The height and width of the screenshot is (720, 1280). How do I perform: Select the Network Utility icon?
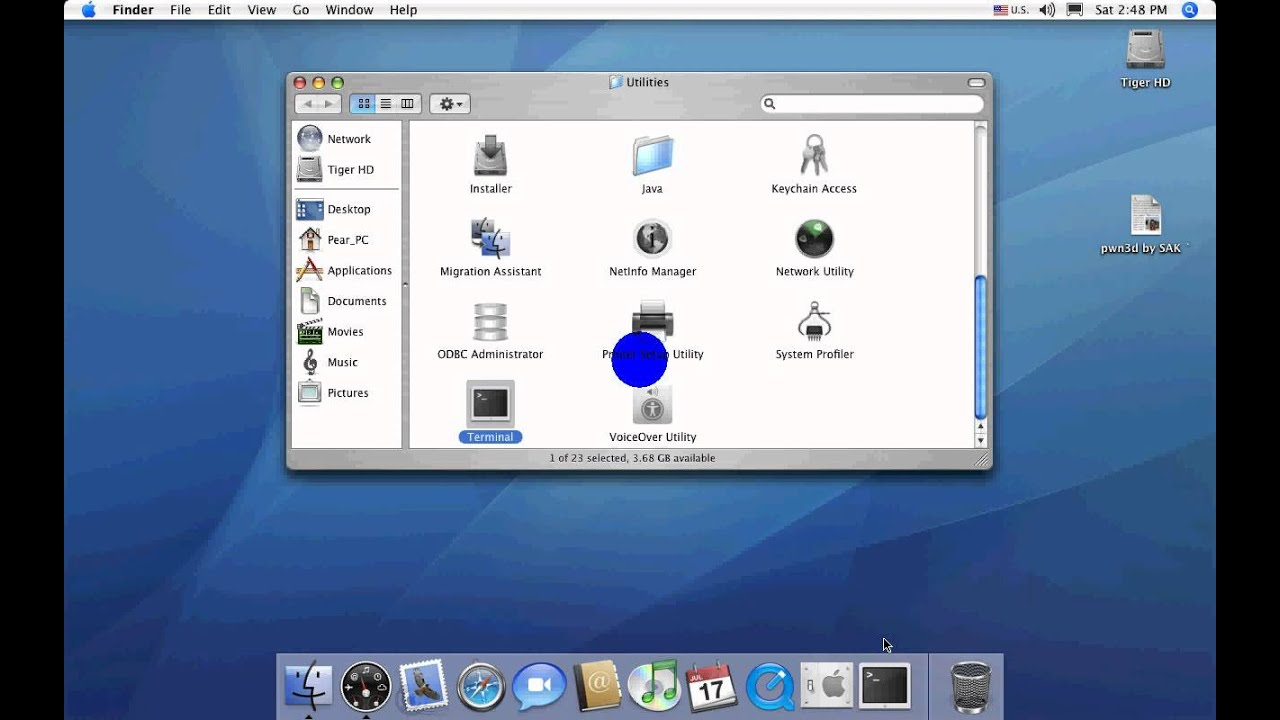tap(814, 239)
